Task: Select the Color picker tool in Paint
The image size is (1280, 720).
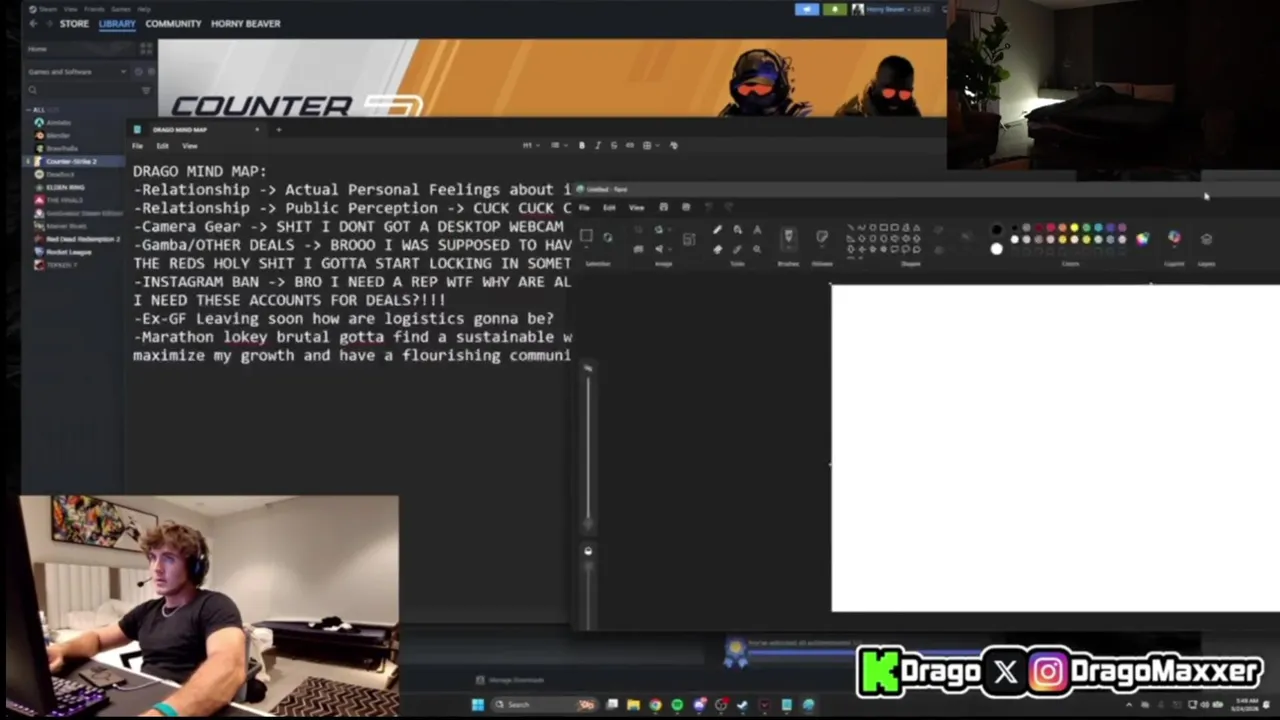Action: pos(737,249)
